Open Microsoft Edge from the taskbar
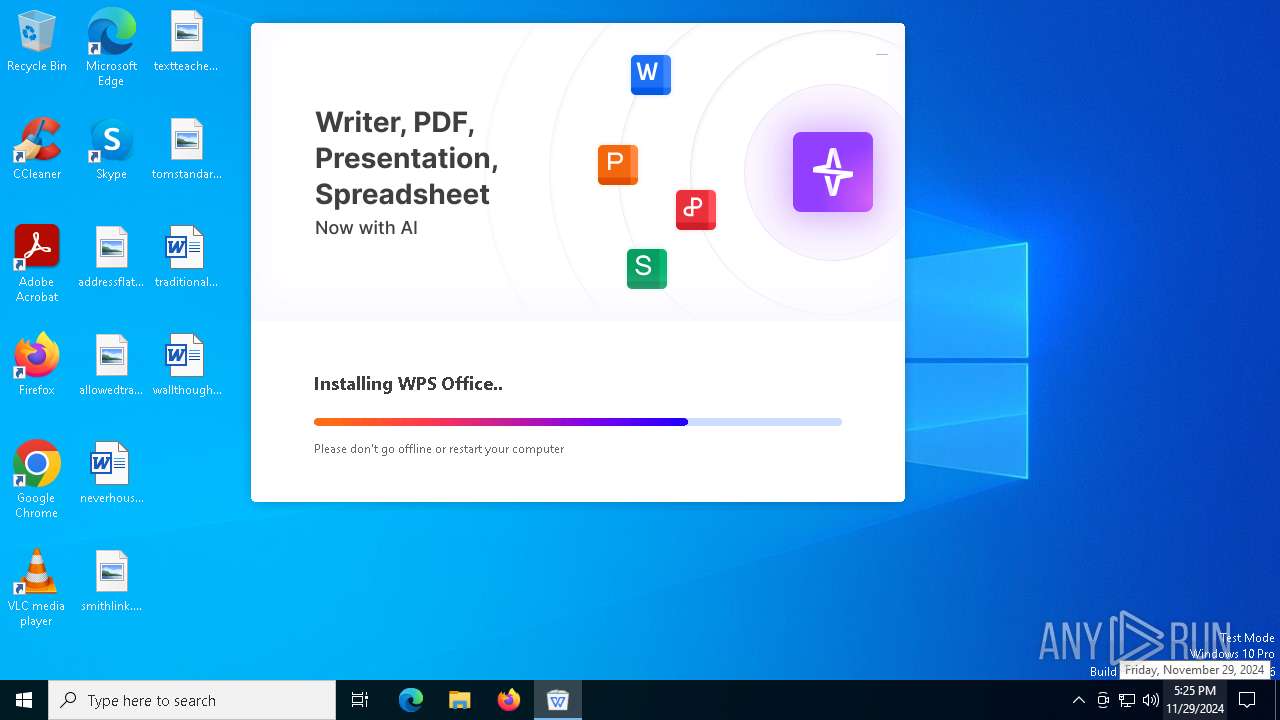The height and width of the screenshot is (720, 1280). tap(410, 700)
